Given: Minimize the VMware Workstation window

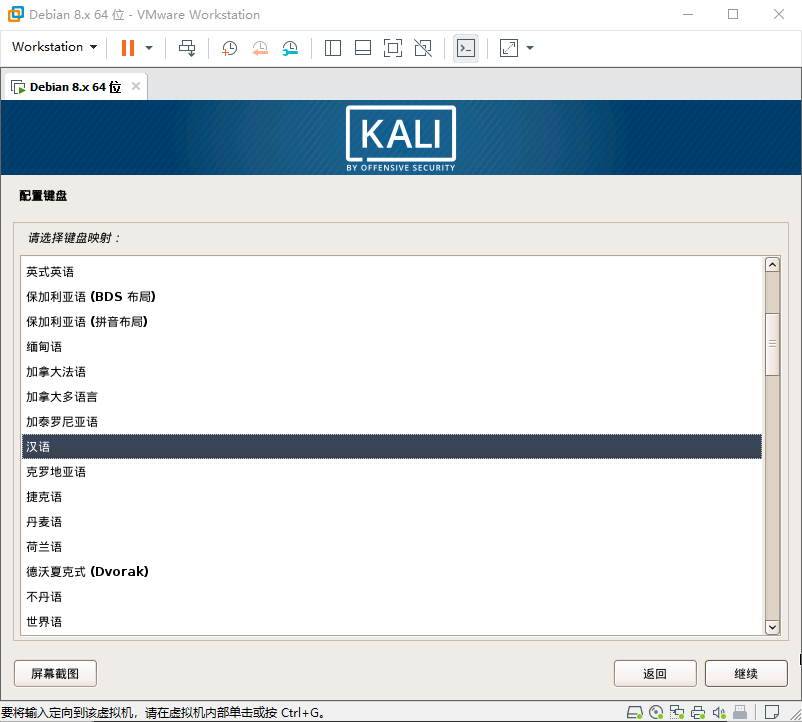Looking at the screenshot, I should point(688,14).
